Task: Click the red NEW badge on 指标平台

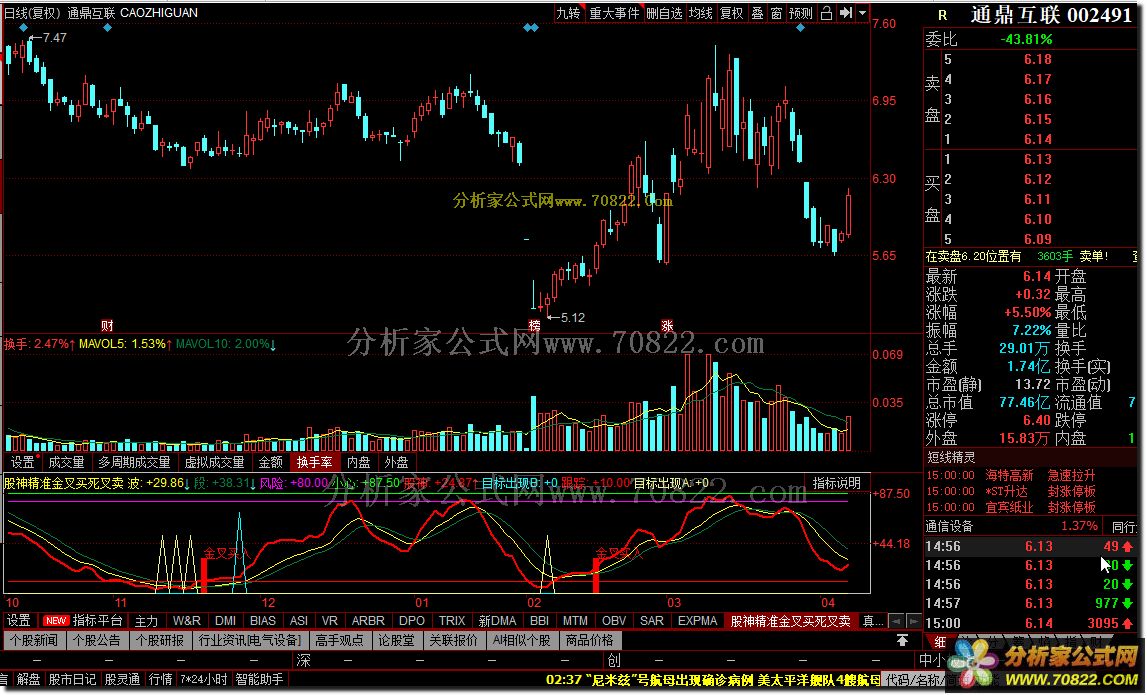Action: click(x=56, y=620)
